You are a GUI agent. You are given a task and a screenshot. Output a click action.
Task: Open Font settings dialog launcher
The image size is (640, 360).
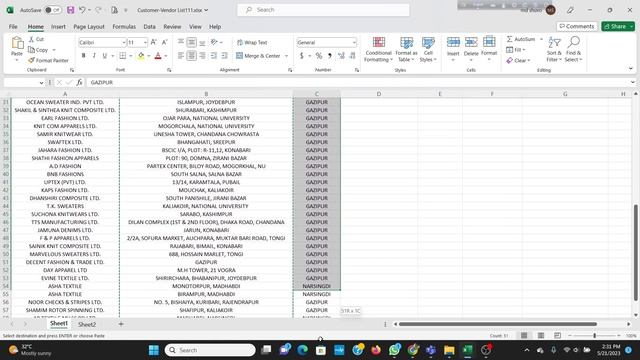[169, 70]
